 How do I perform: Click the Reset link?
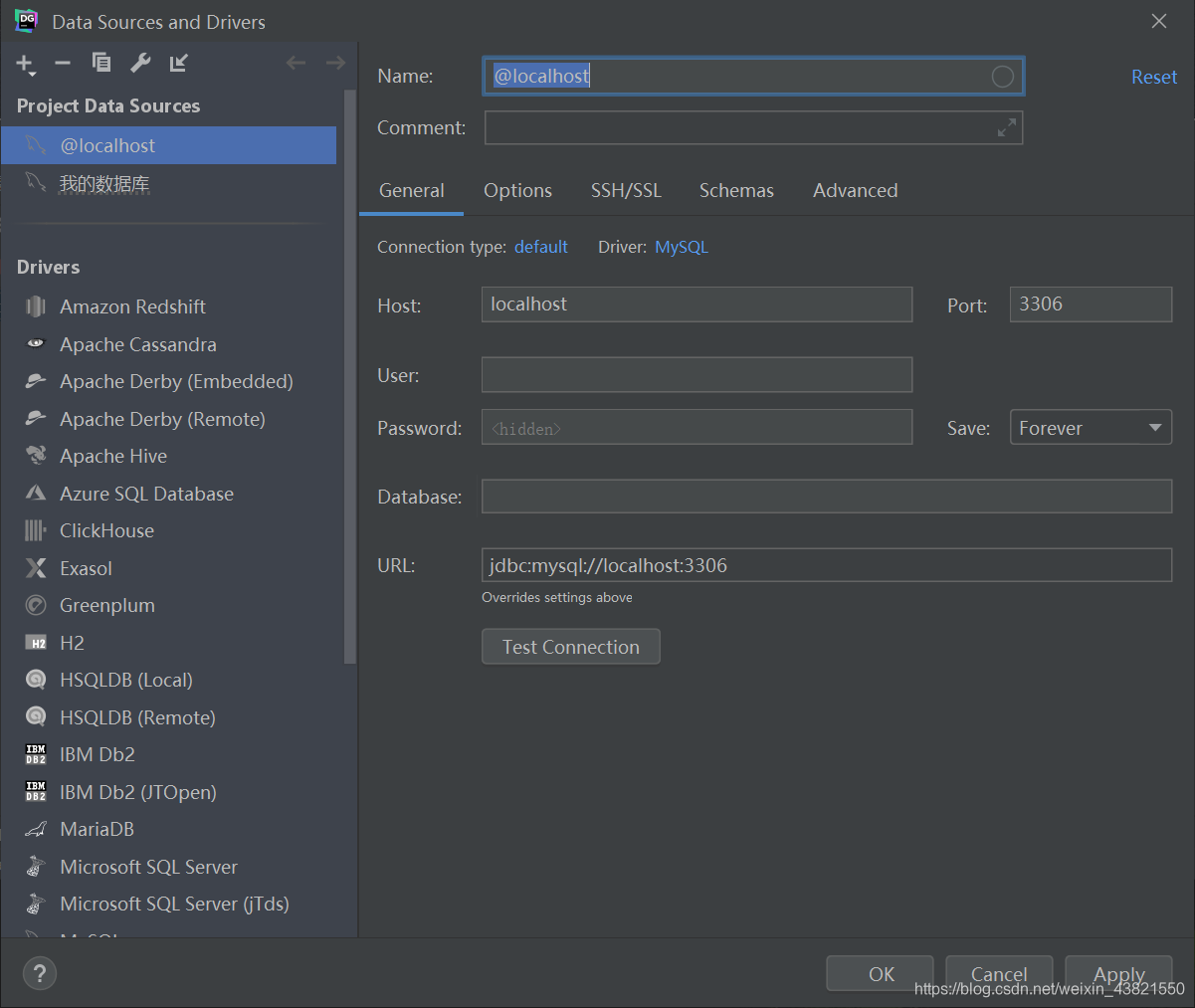1154,77
